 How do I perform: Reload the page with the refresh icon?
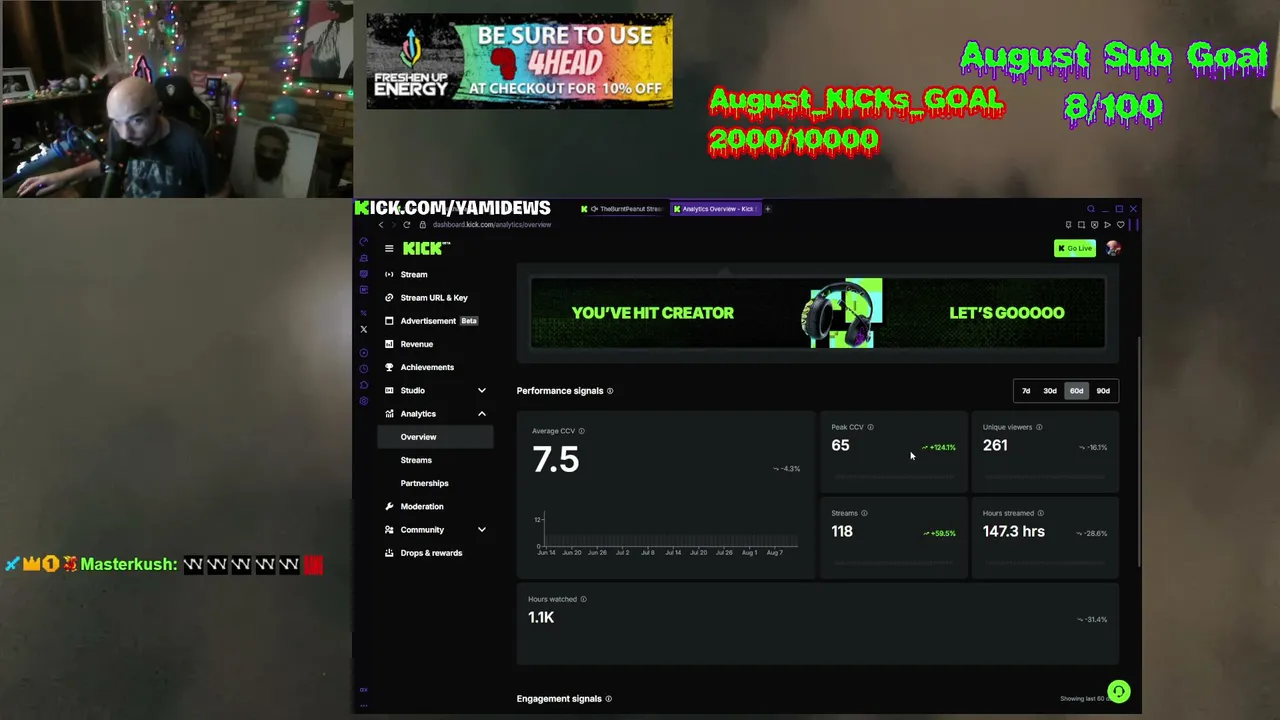(406, 225)
